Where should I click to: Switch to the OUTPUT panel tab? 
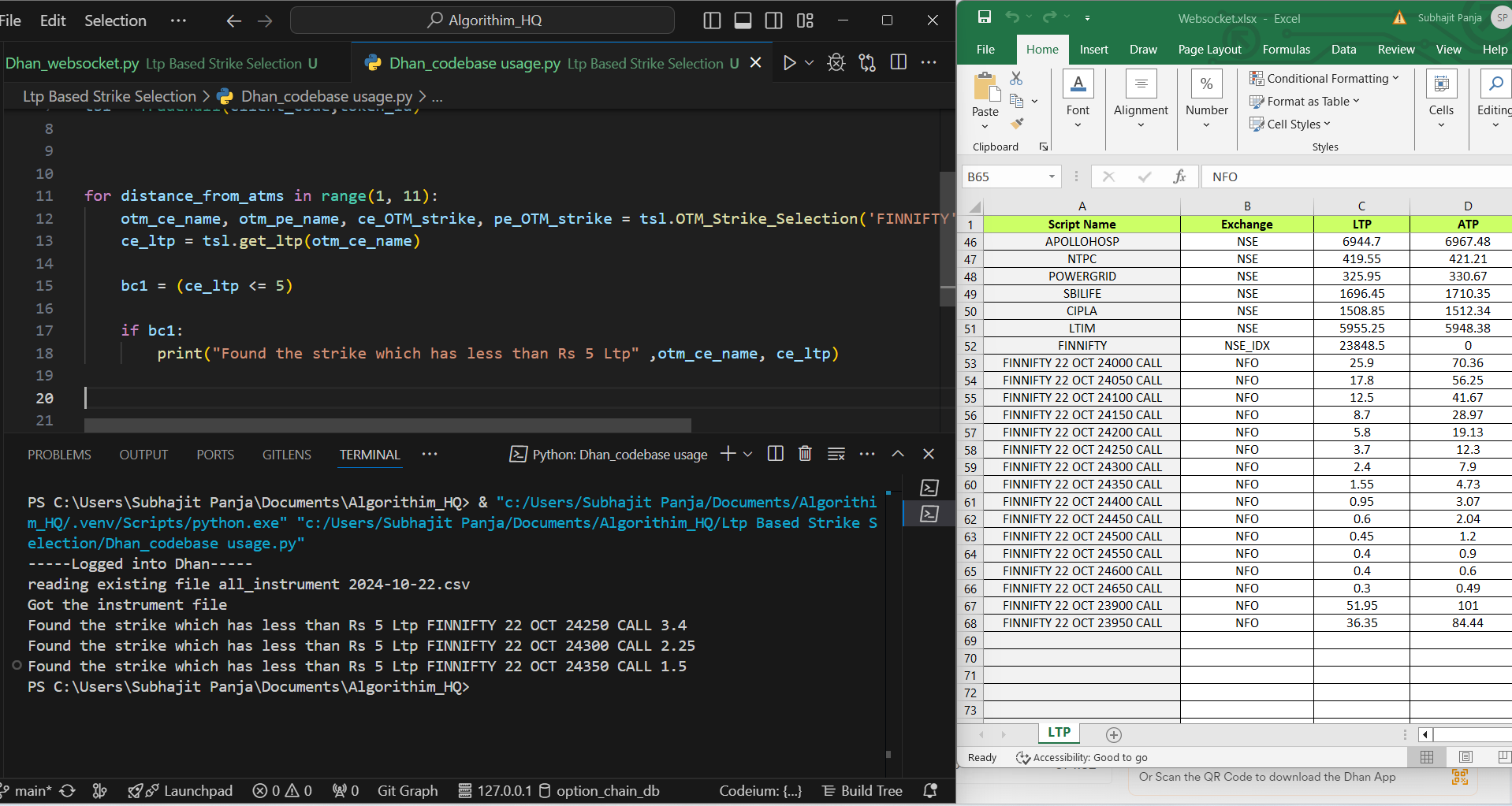(143, 454)
